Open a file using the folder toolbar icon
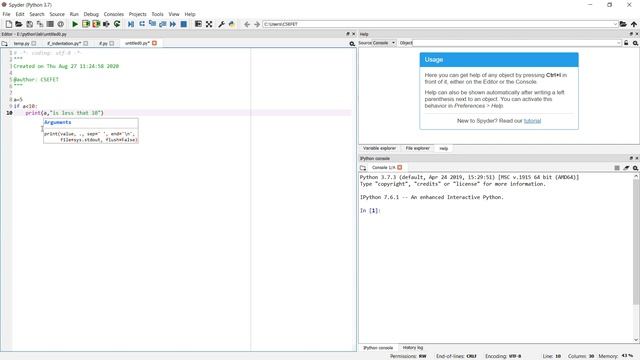Viewport: 640px width, 360px height. tap(19, 24)
